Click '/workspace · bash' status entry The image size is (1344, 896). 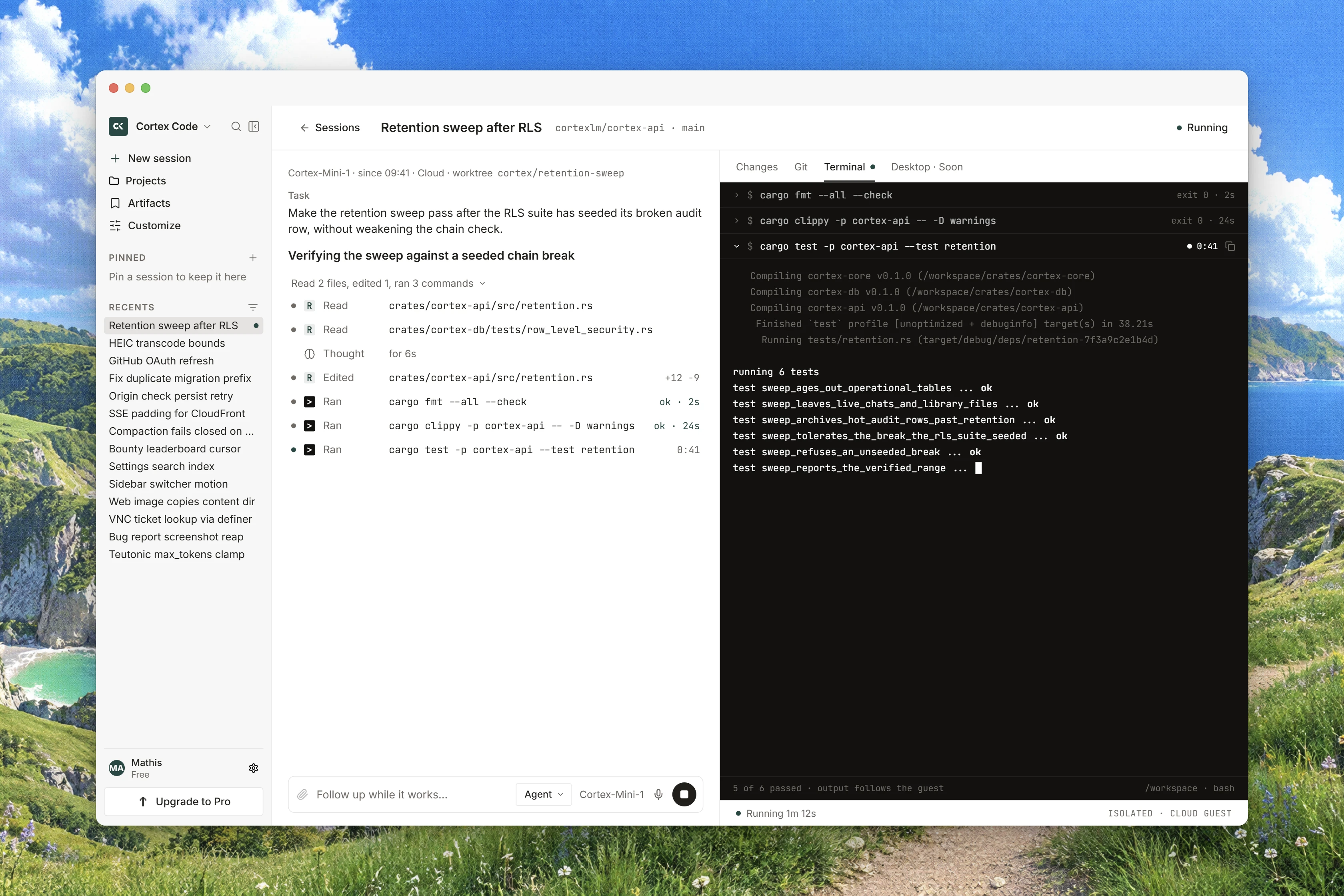1190,788
